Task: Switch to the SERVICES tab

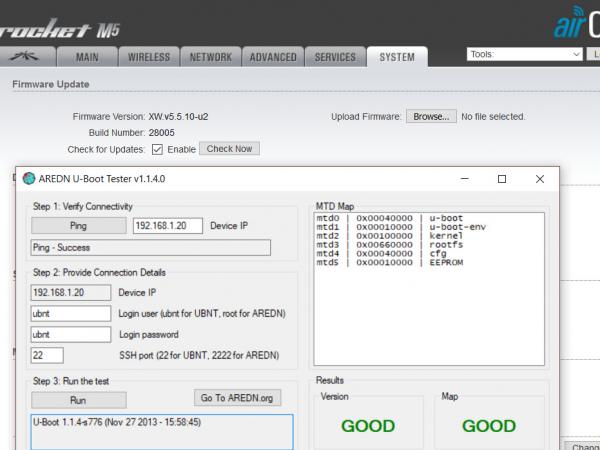Action: click(335, 57)
